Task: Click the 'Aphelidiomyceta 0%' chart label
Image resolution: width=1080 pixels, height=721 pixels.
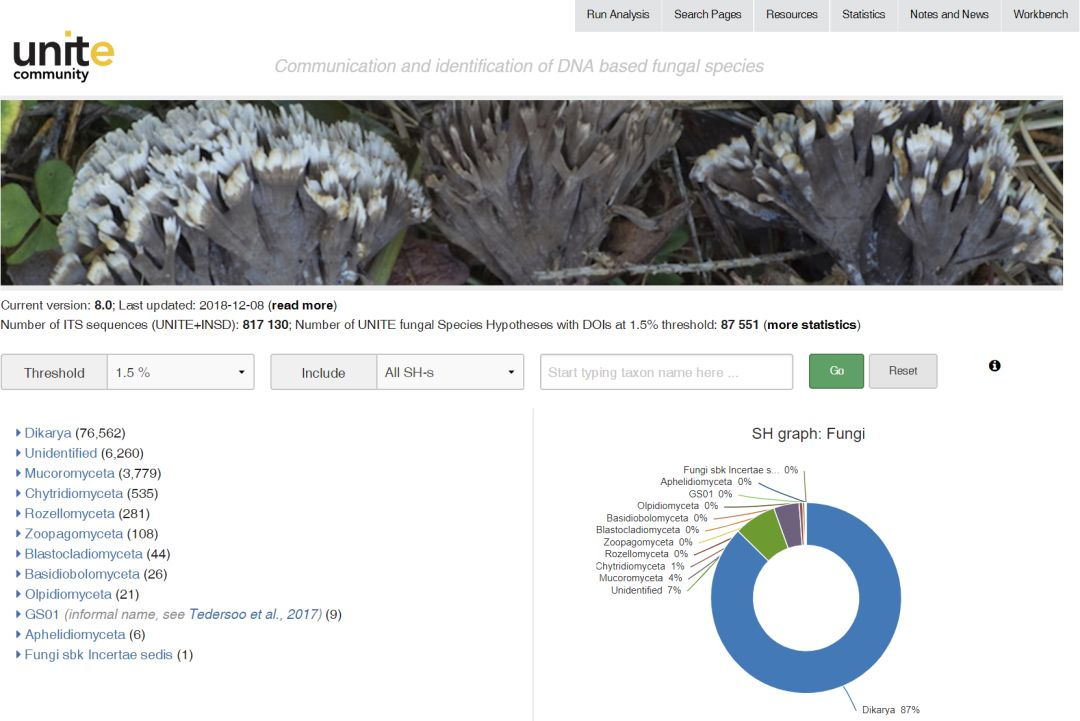Action: coord(706,481)
